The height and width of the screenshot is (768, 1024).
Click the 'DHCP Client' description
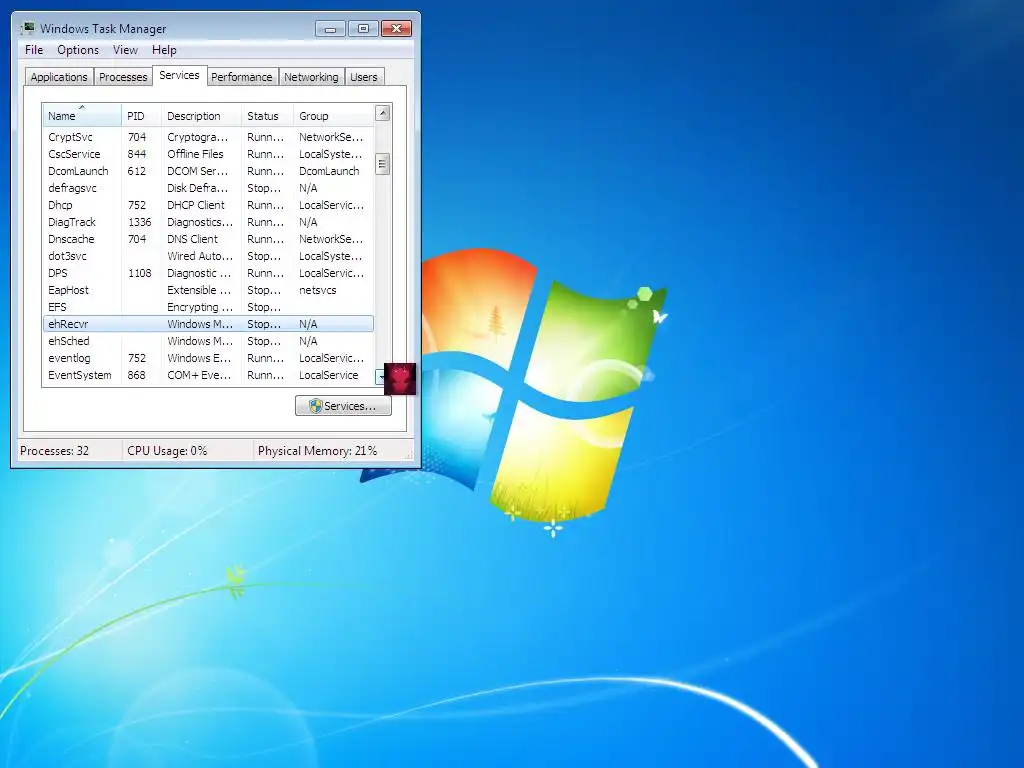point(195,205)
